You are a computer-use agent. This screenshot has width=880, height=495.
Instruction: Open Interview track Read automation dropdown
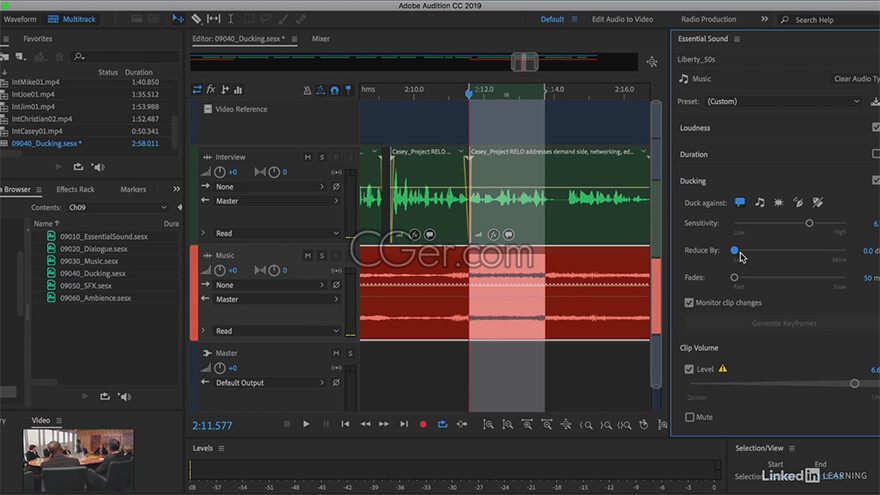click(x=277, y=233)
